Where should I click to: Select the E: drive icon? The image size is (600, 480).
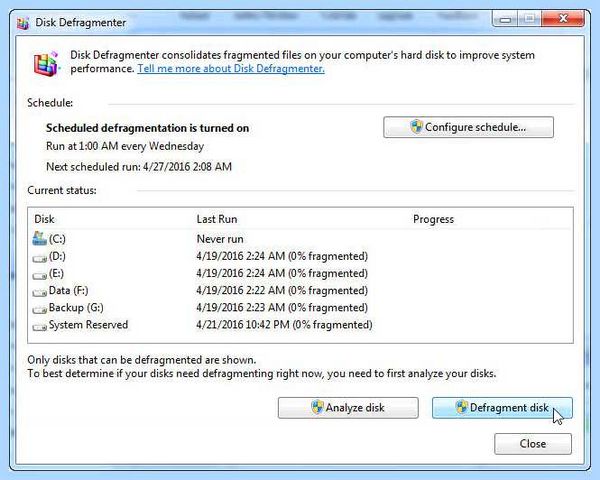pos(39,276)
